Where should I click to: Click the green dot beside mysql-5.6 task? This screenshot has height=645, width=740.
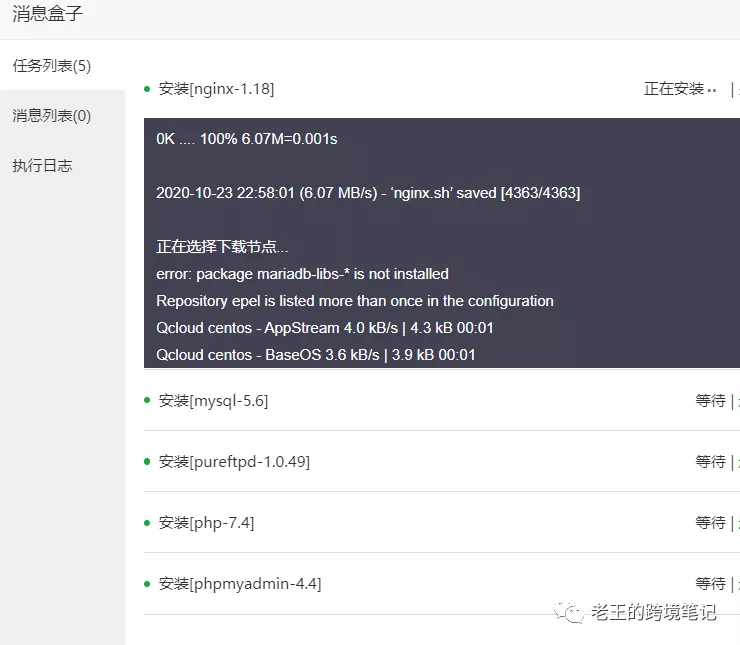(148, 400)
